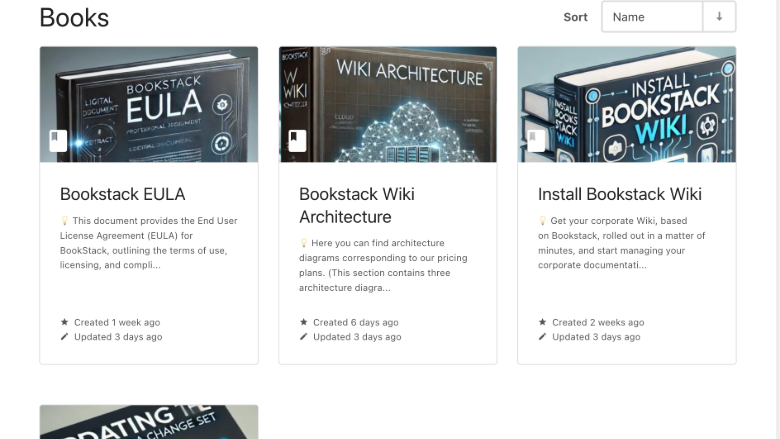Open the partially visible Updating change set book cover

149,422
